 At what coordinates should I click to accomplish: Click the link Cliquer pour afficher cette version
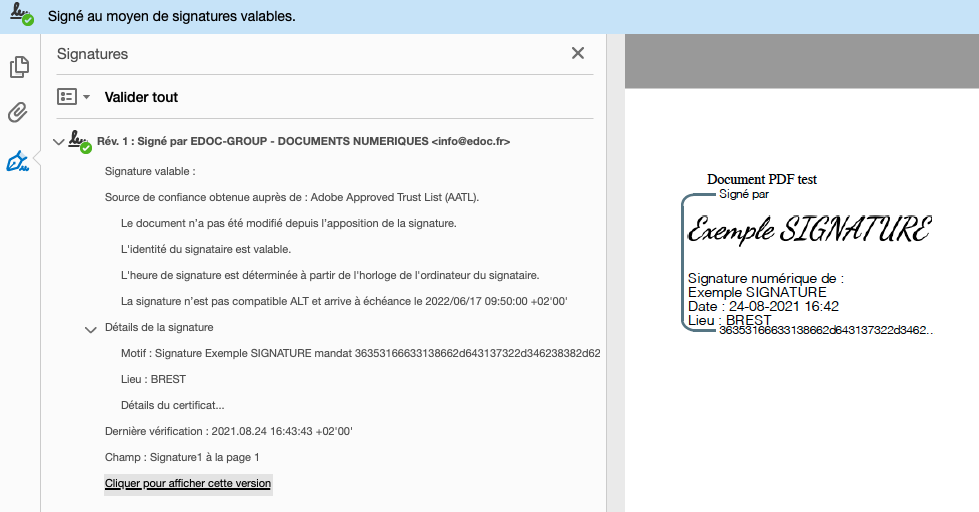pyautogui.click(x=188, y=483)
